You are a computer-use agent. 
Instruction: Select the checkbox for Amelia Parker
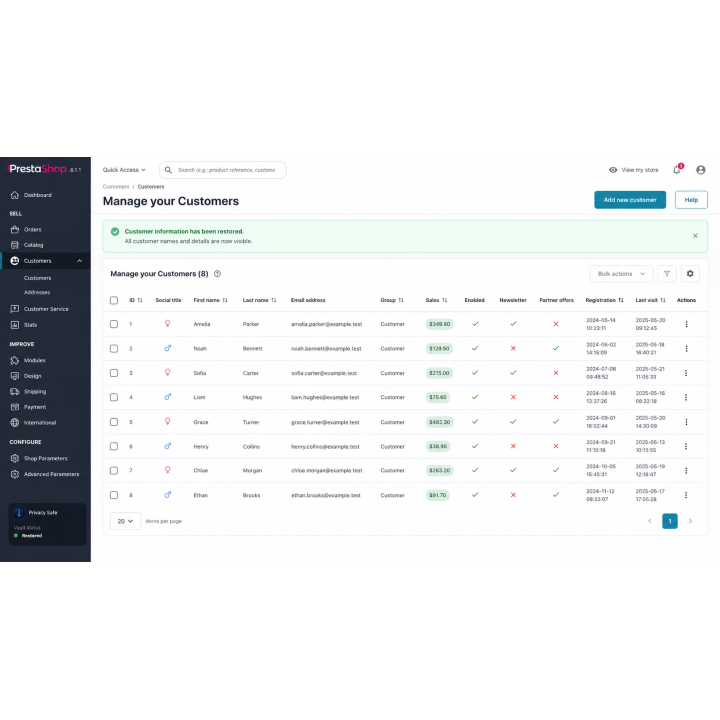[114, 324]
